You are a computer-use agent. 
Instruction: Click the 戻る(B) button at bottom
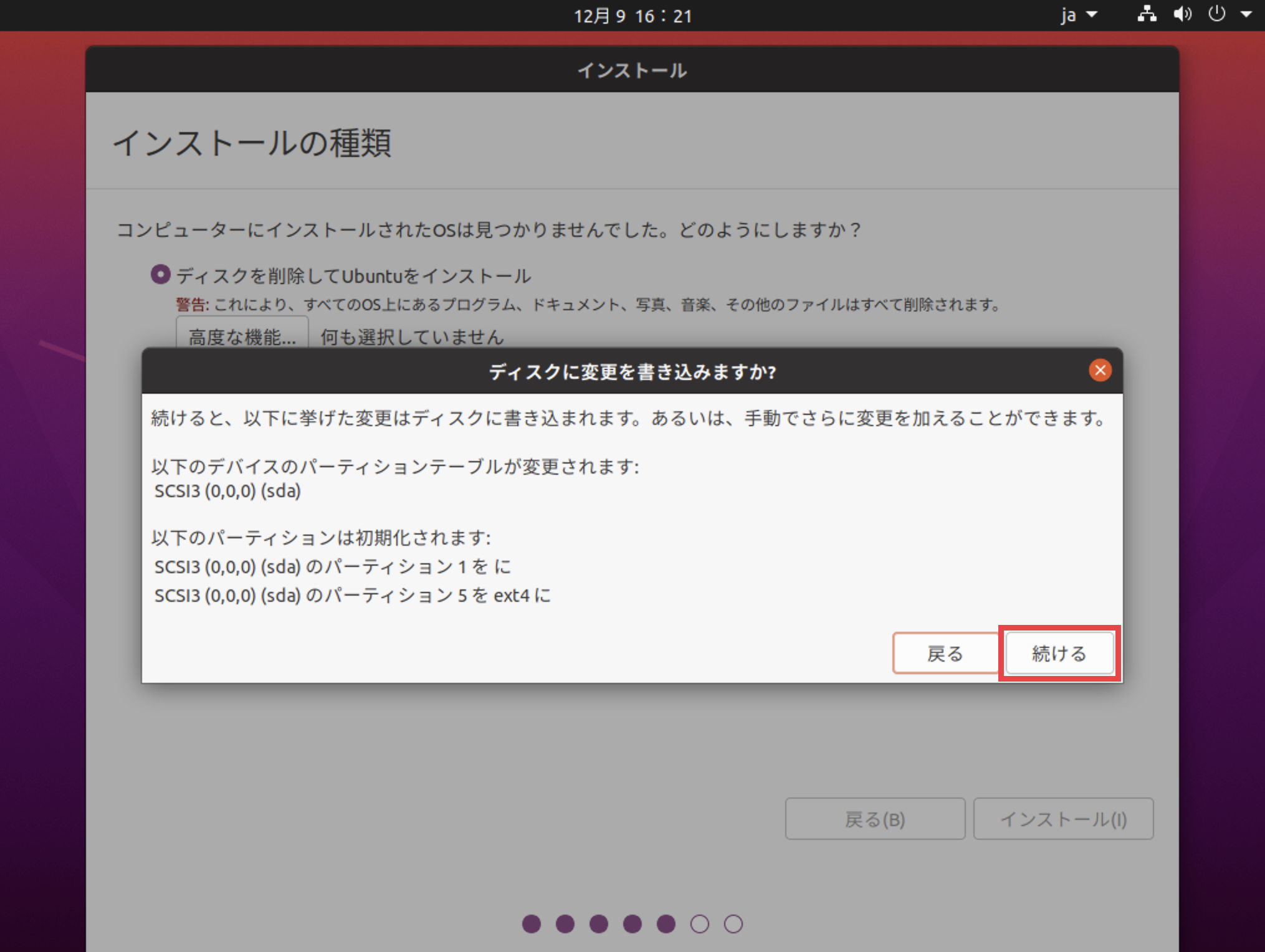[875, 819]
